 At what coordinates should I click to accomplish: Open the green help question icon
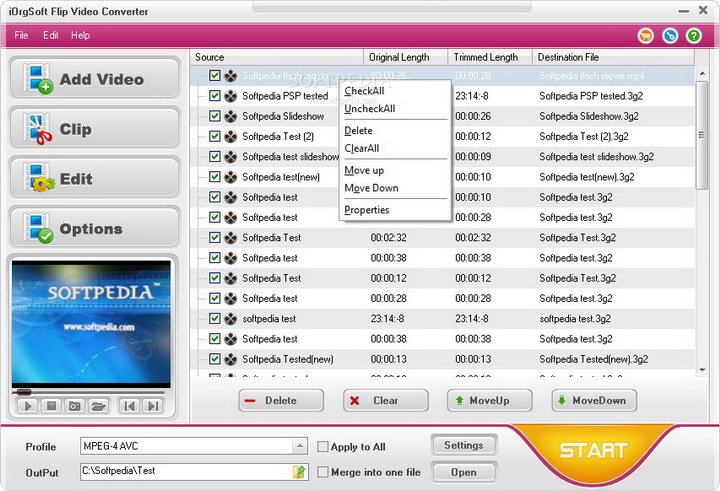coord(694,36)
